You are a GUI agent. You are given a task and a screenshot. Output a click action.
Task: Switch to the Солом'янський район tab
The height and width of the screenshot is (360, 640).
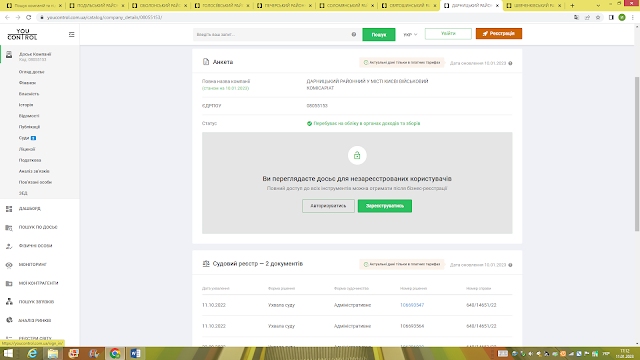click(347, 6)
